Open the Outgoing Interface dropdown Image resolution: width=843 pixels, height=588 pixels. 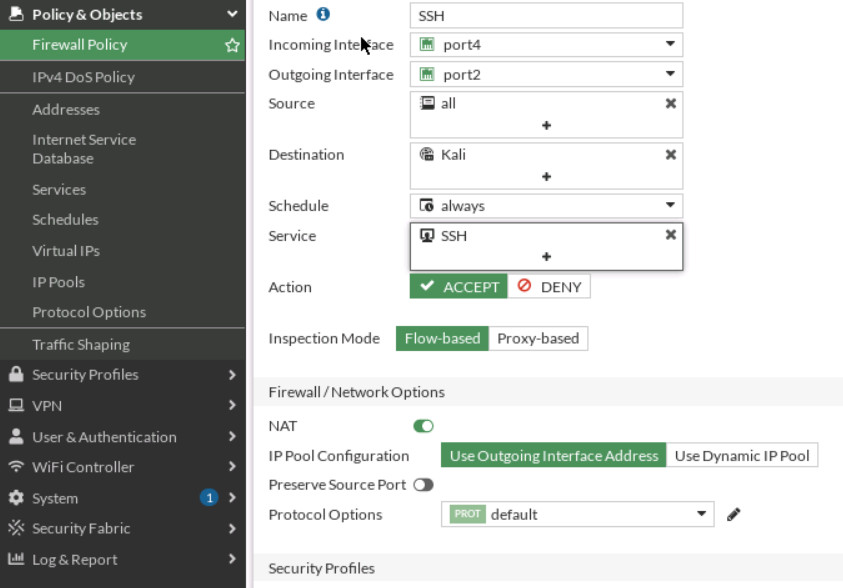pyautogui.click(x=672, y=74)
